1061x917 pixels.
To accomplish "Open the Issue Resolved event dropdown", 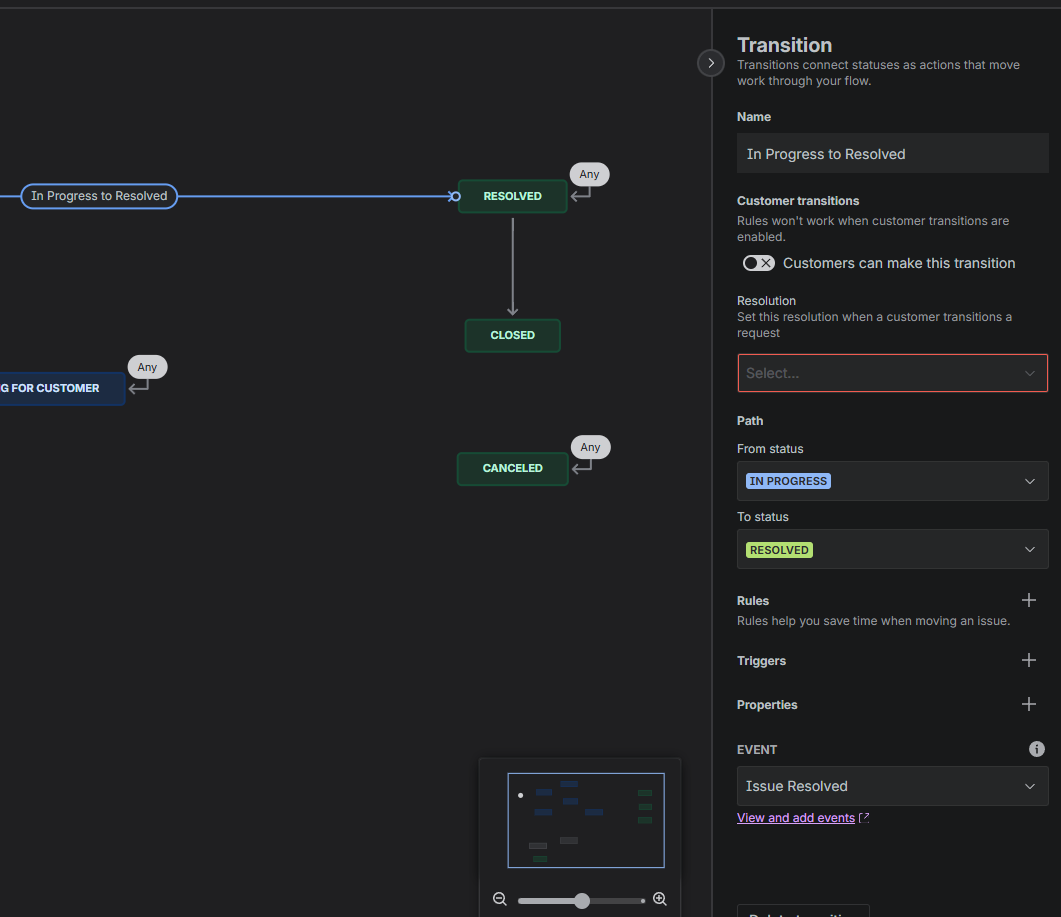I will (893, 786).
